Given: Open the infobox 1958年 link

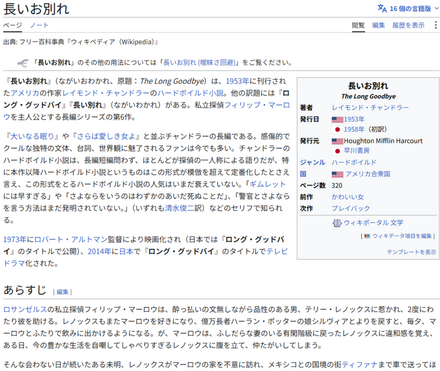Looking at the screenshot, I should point(354,129).
